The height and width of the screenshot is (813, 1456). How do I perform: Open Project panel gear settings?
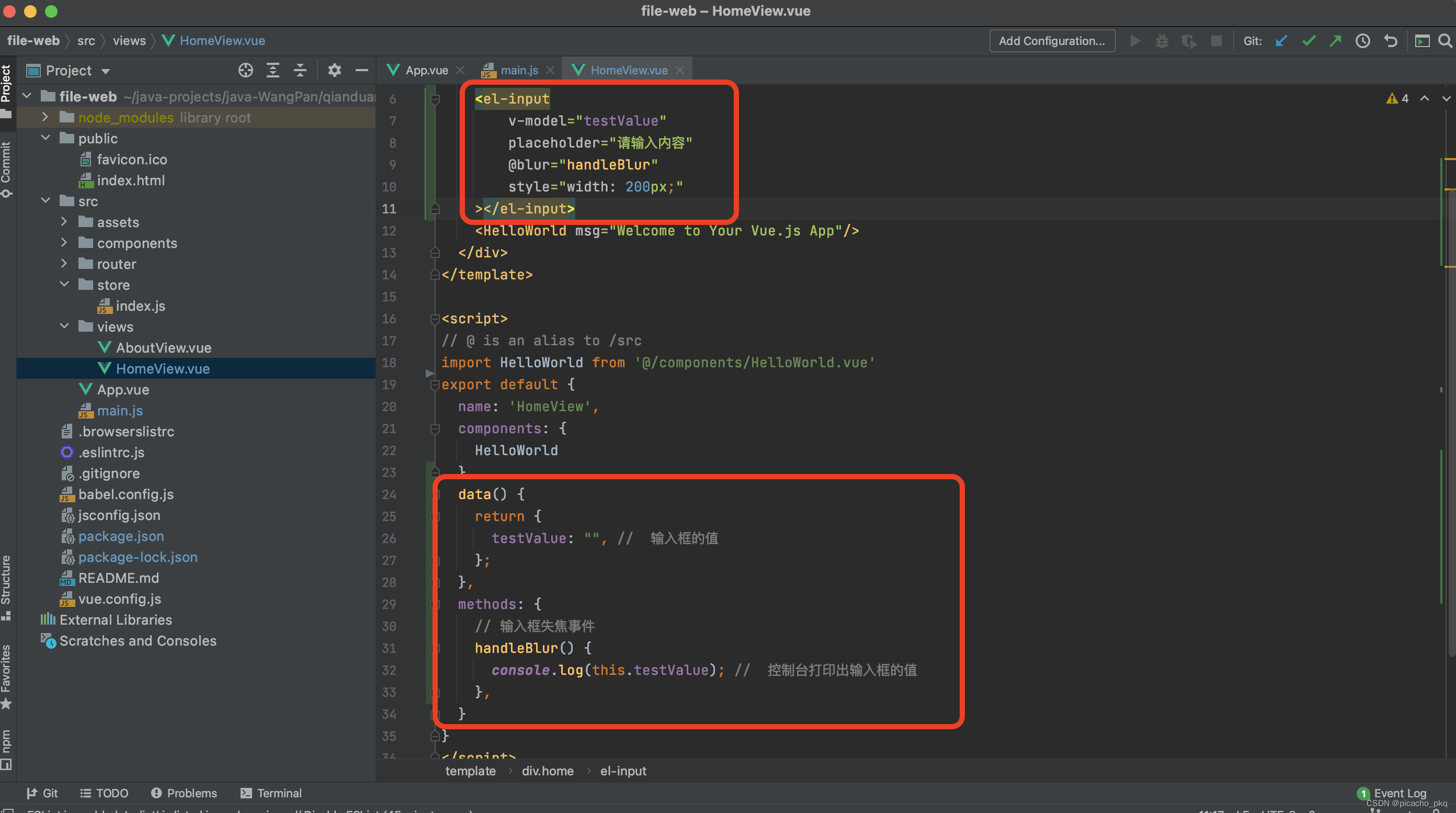coord(335,70)
